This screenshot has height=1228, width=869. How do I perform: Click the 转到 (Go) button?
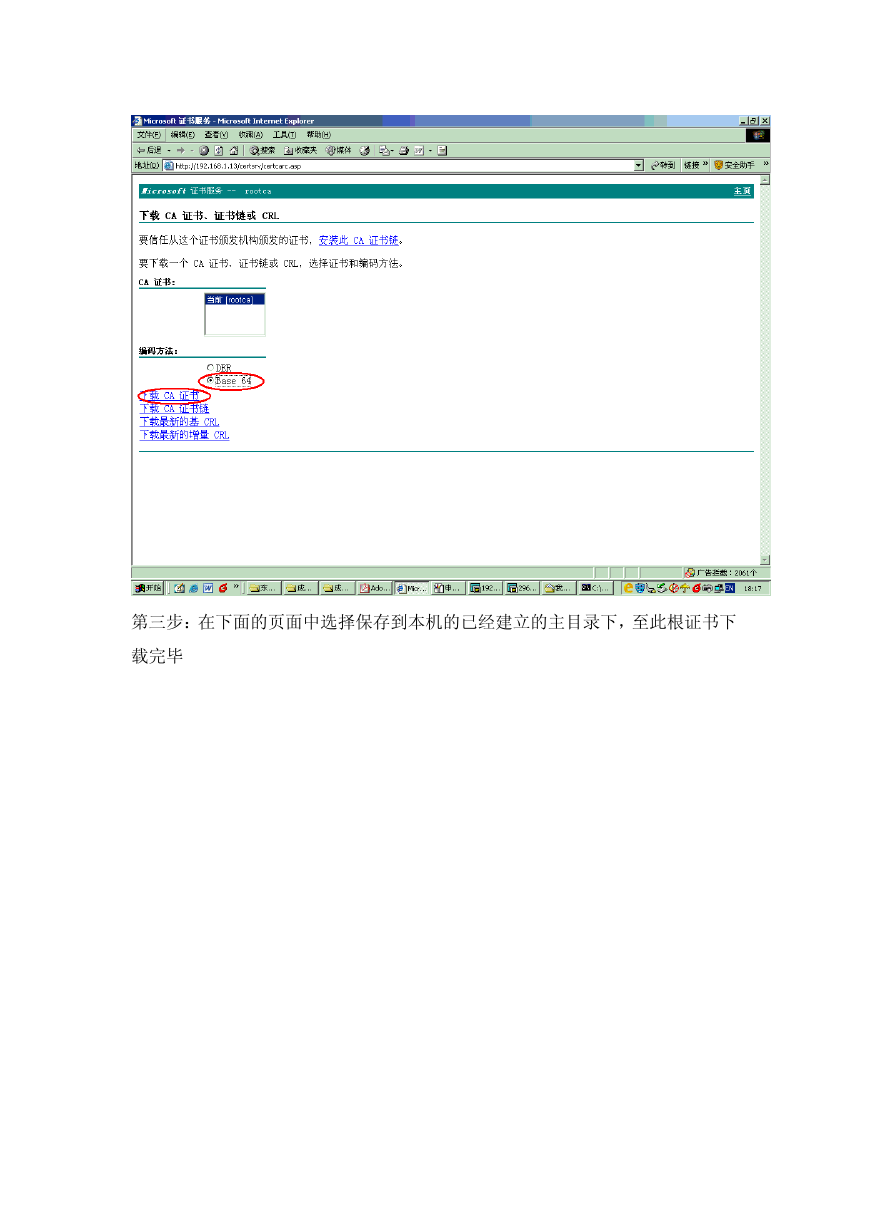(x=662, y=165)
